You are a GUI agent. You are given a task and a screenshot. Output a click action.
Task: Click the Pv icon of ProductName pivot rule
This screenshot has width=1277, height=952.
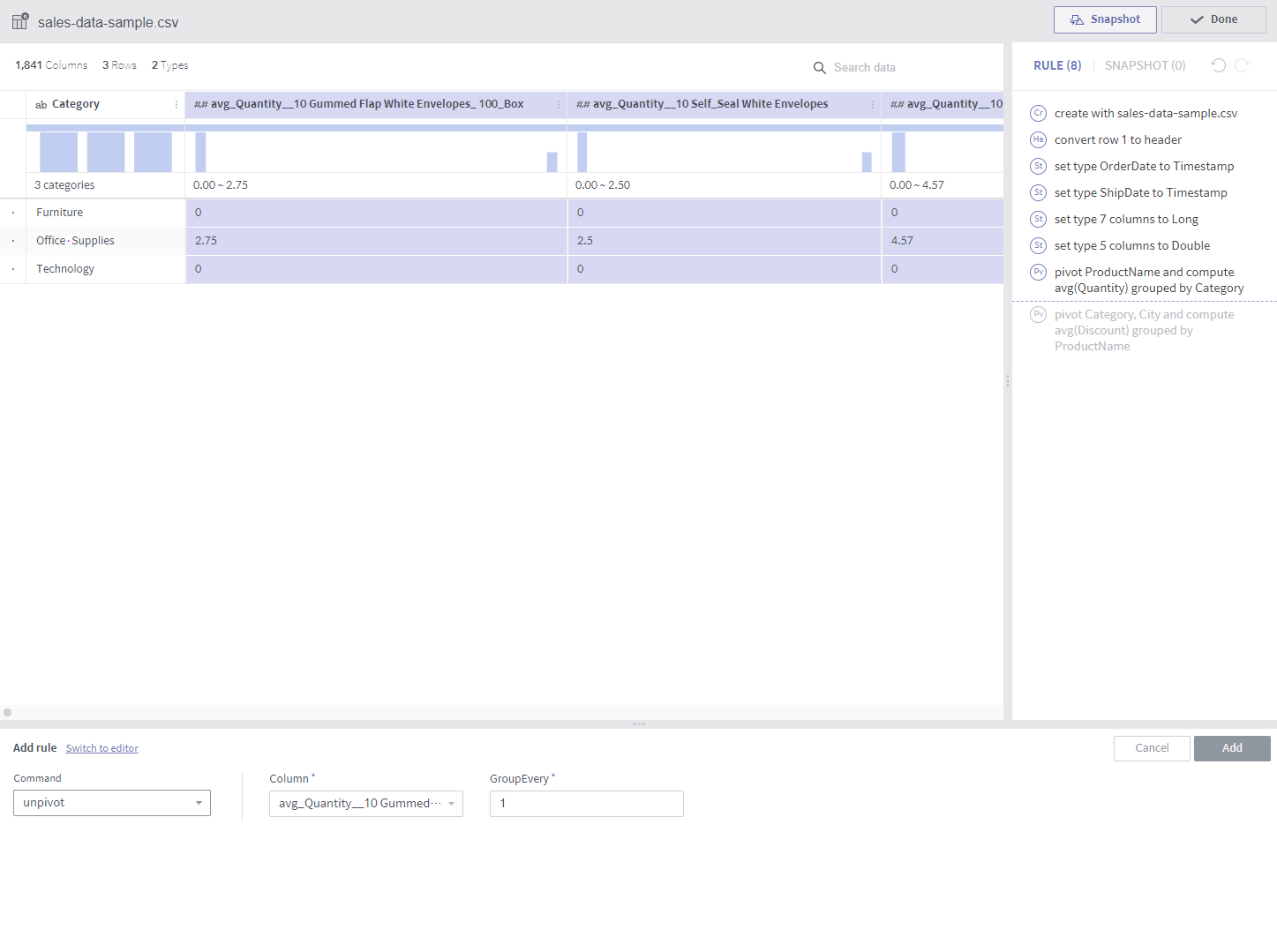(x=1039, y=272)
